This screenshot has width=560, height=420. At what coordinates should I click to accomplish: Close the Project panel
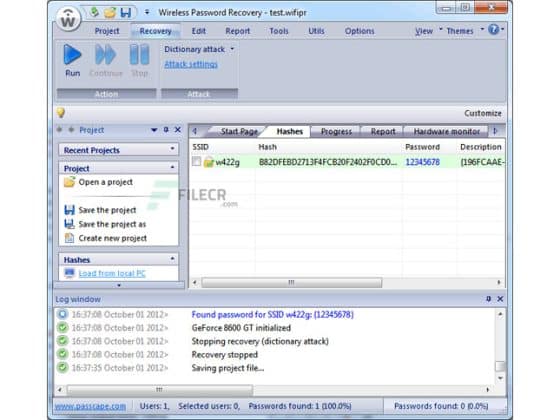point(178,130)
